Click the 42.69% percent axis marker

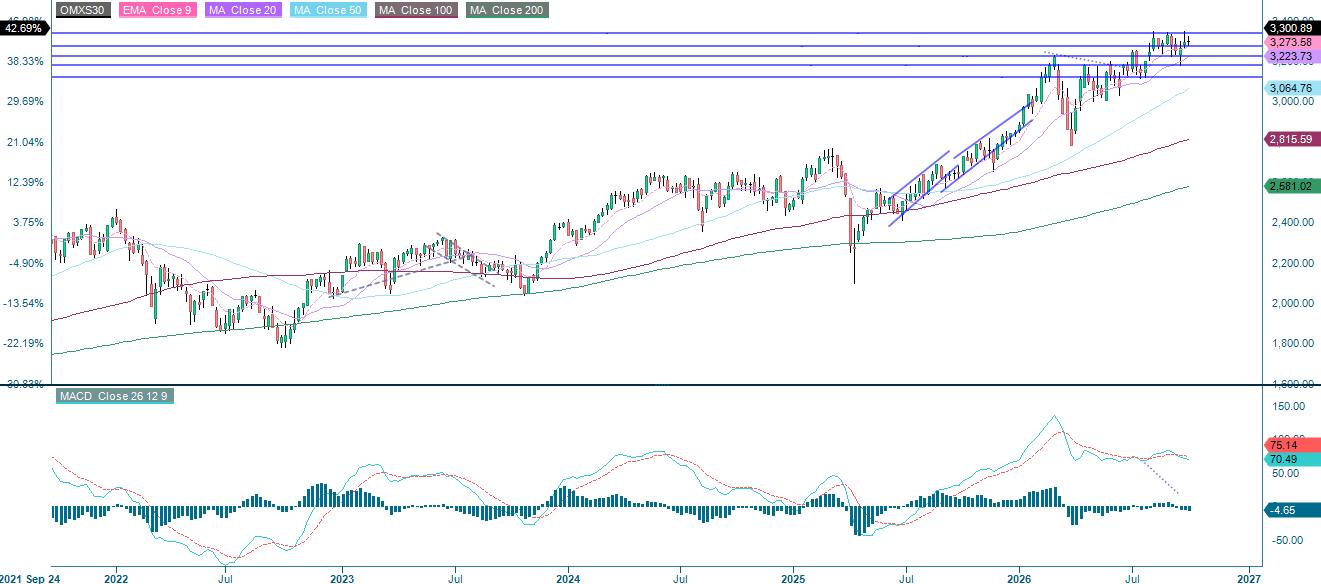tap(23, 29)
